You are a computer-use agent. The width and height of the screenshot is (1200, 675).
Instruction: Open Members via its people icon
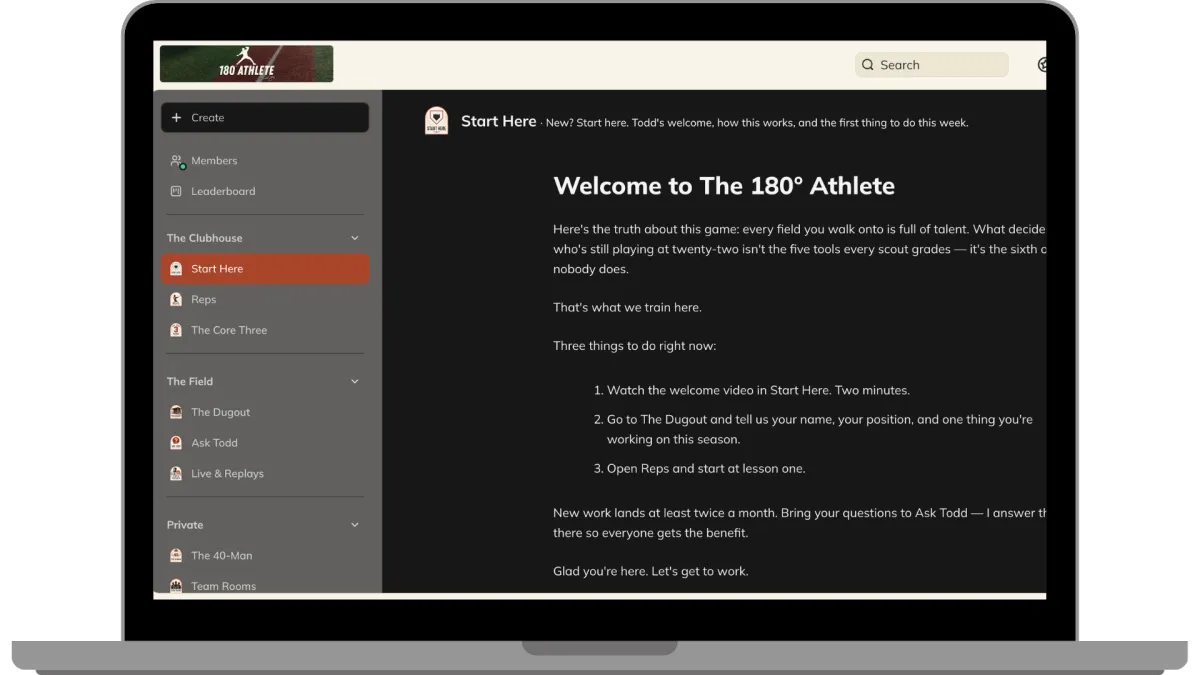tap(177, 161)
